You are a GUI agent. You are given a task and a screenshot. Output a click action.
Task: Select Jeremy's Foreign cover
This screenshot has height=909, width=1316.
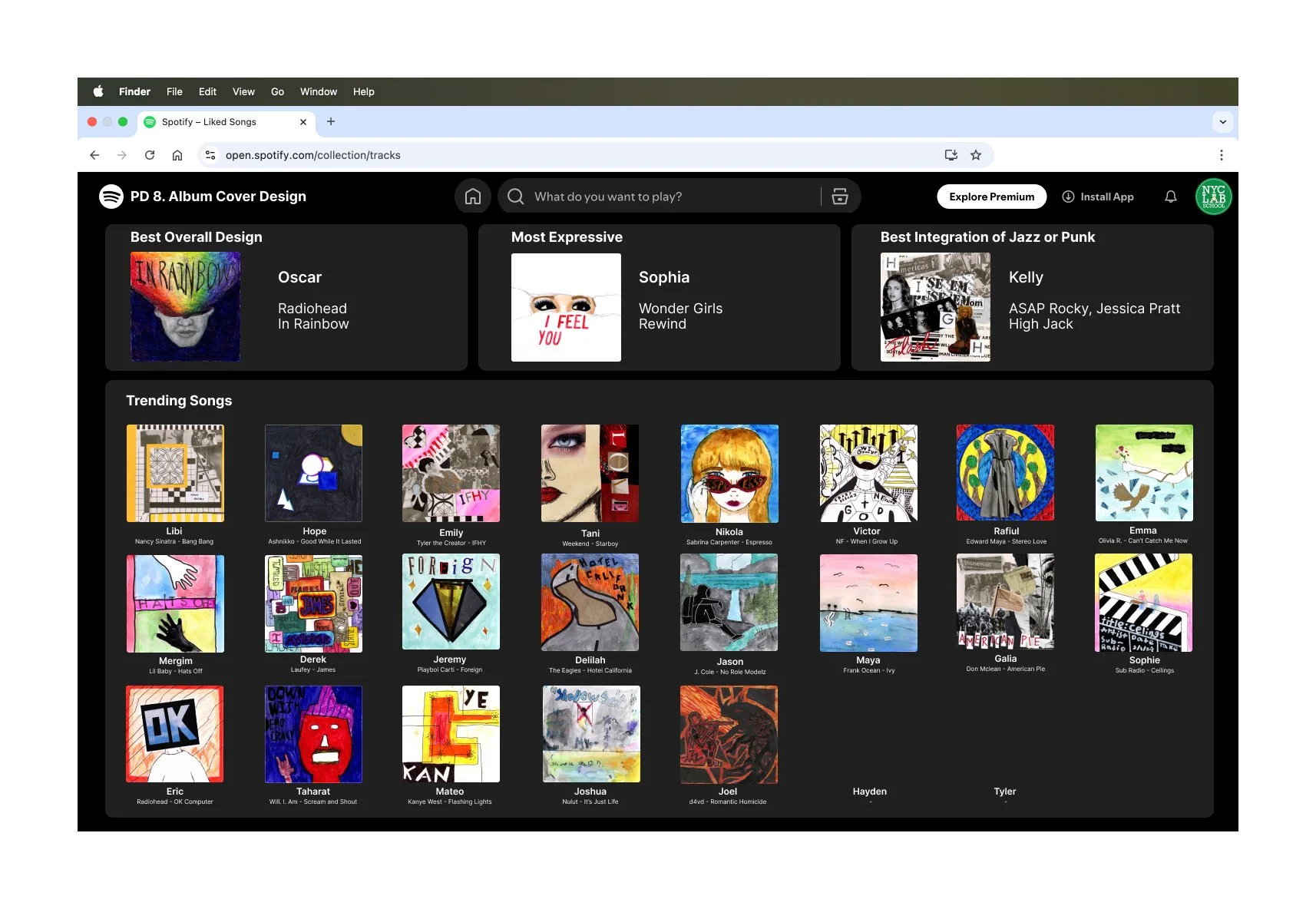pyautogui.click(x=451, y=602)
